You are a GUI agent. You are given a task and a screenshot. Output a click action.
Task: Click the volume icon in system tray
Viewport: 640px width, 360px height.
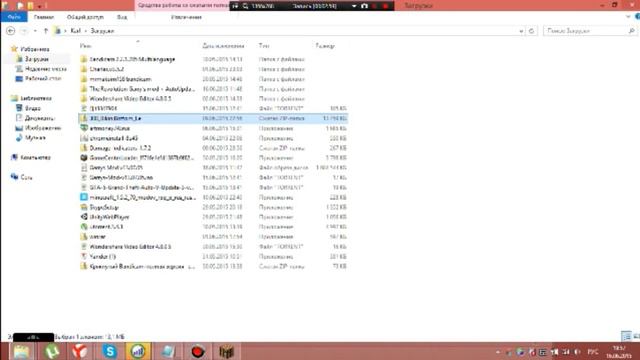(x=577, y=351)
